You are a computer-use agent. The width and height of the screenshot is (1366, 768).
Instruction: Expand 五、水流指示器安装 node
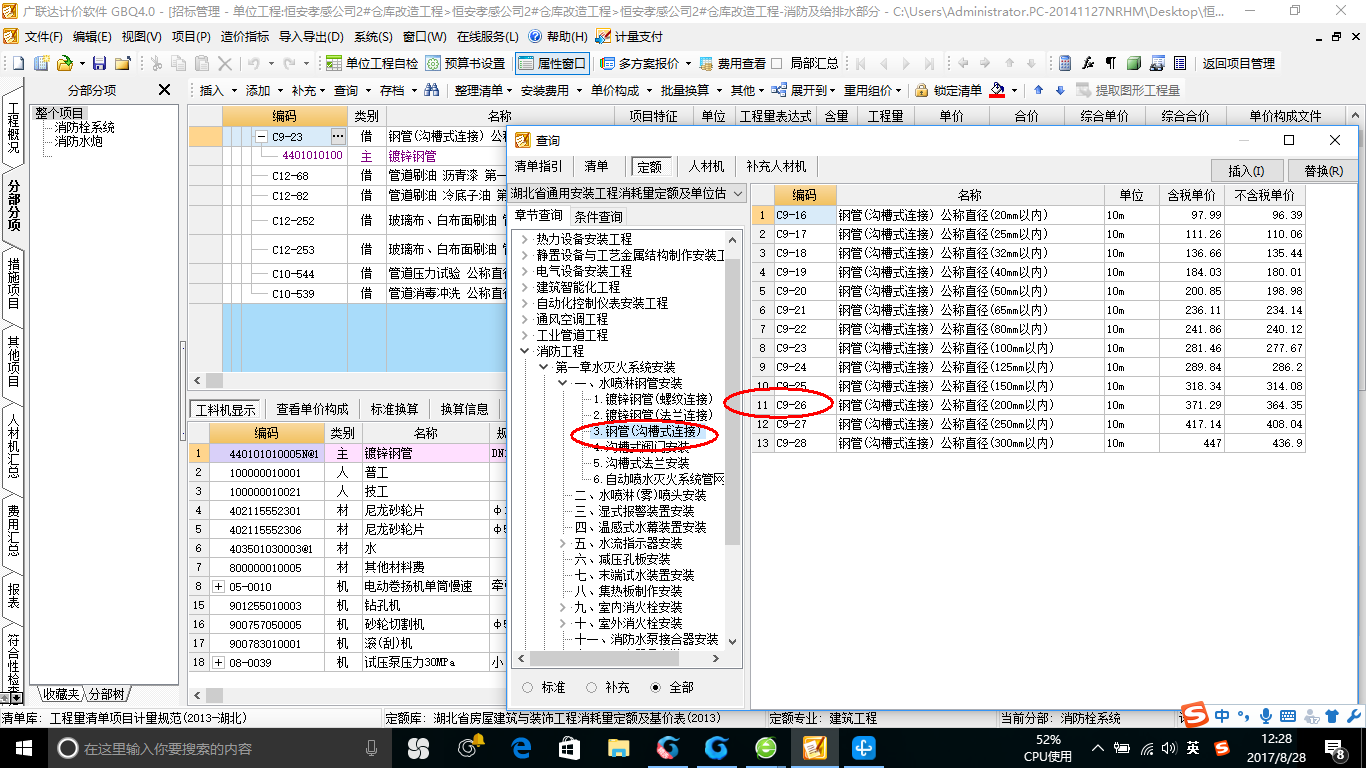pos(563,543)
